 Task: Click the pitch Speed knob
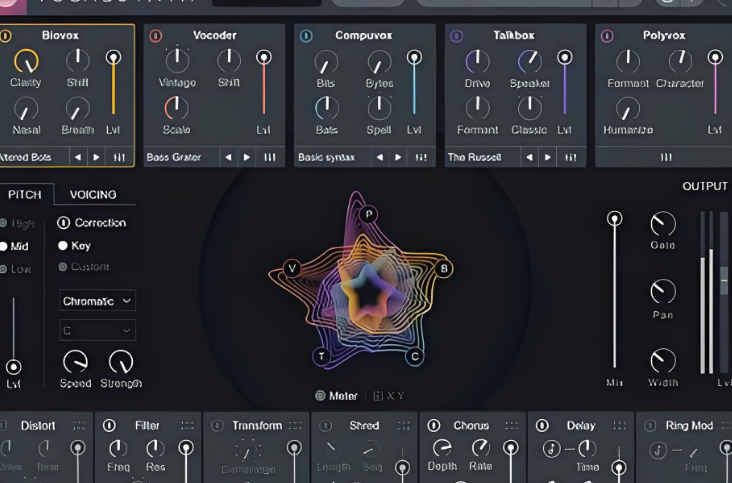click(75, 362)
